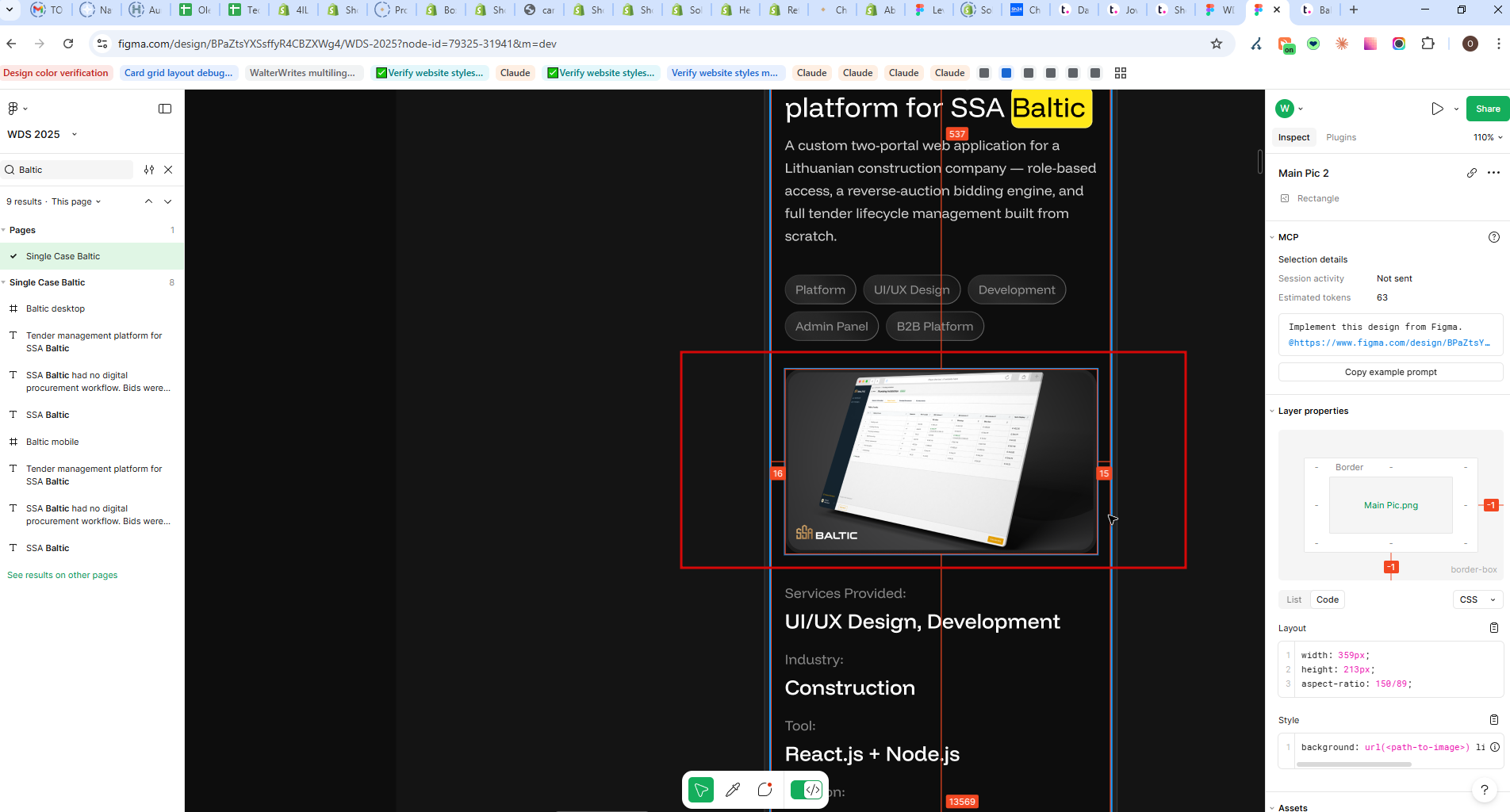Expand the Assets section
The height and width of the screenshot is (812, 1510).
click(1272, 808)
